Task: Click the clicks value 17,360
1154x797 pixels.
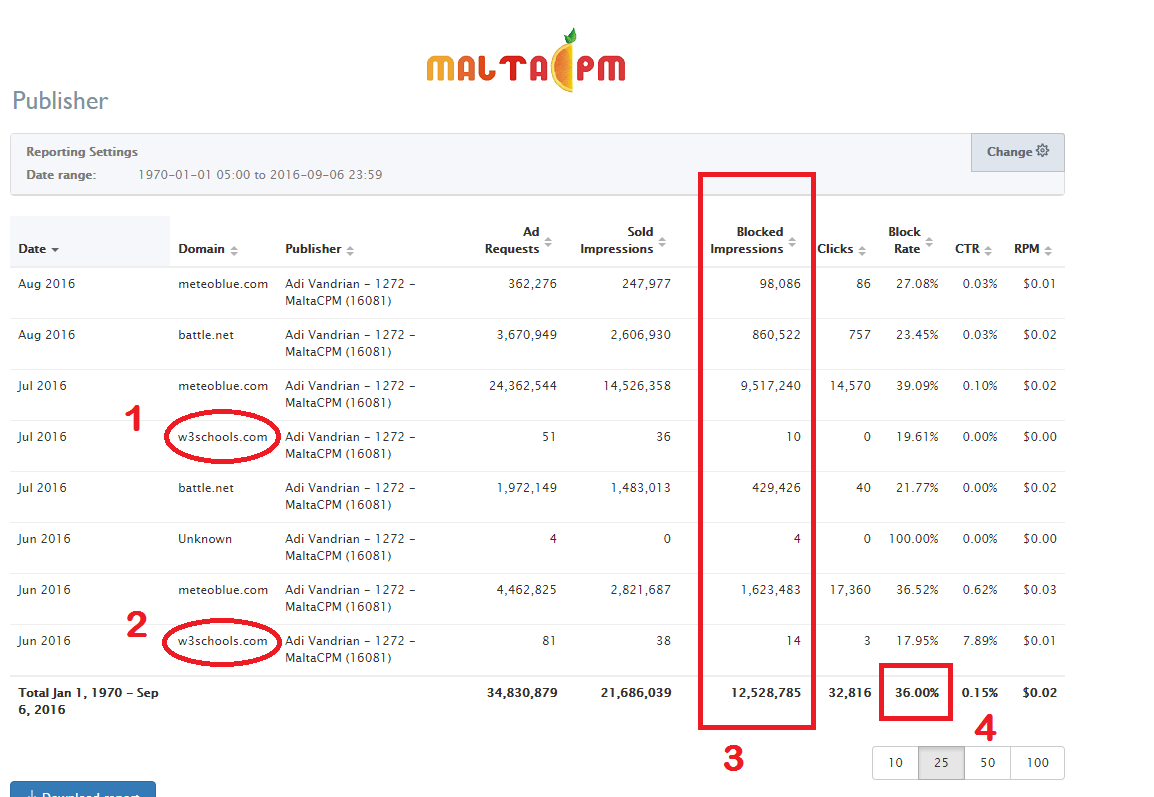Action: (x=850, y=590)
